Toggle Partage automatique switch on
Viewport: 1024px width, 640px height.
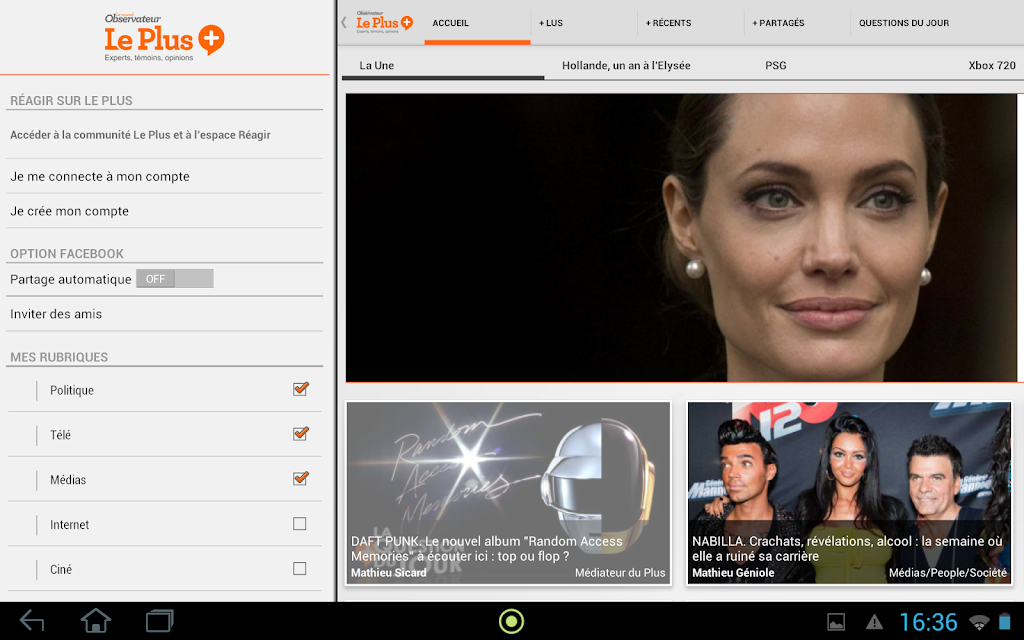point(174,279)
